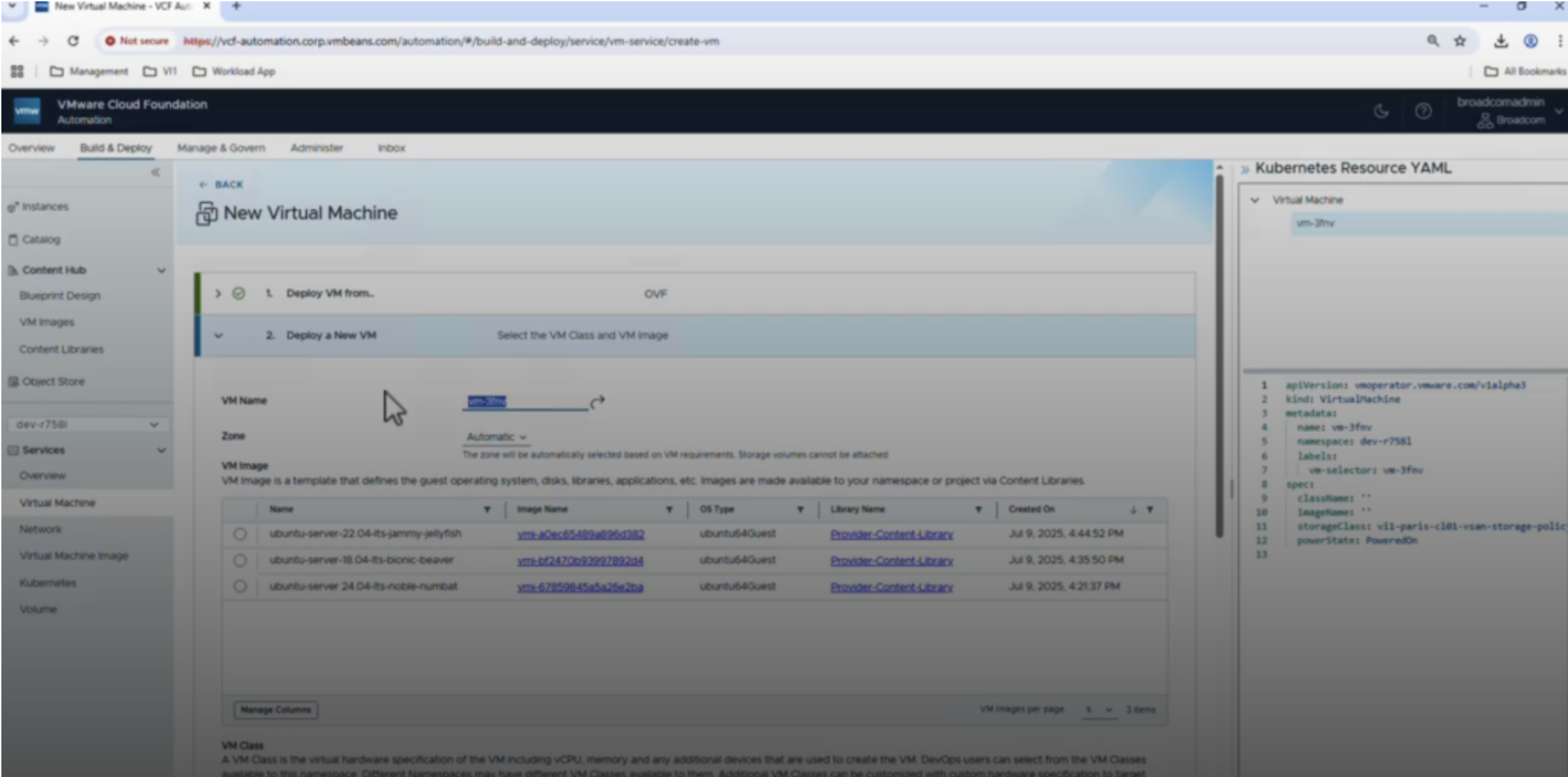The width and height of the screenshot is (1568, 777).
Task: Regenerate VM name with refresh arrow
Action: click(x=597, y=402)
